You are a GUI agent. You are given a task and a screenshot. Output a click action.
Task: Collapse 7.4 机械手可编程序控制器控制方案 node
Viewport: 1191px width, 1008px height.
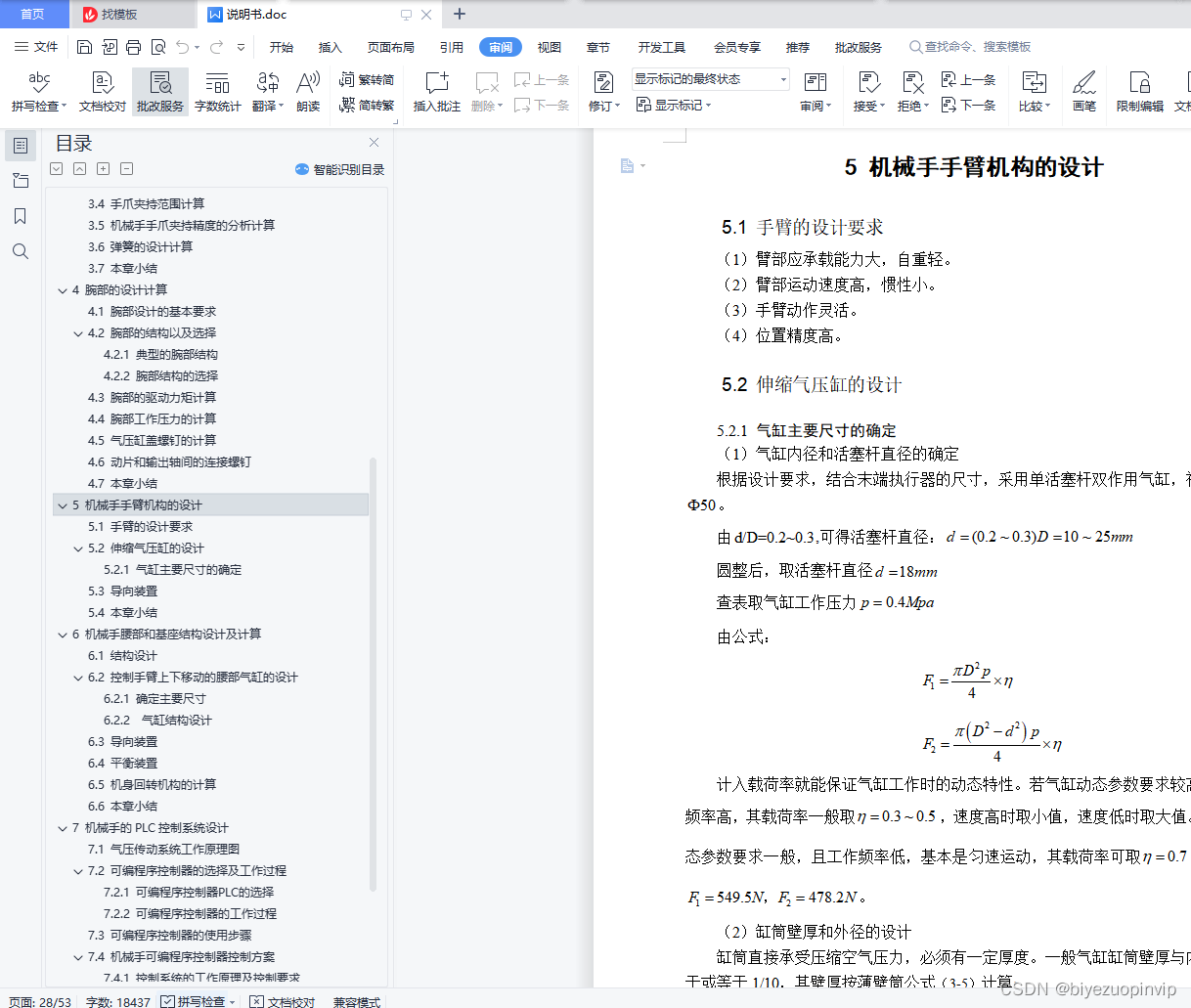tap(78, 957)
